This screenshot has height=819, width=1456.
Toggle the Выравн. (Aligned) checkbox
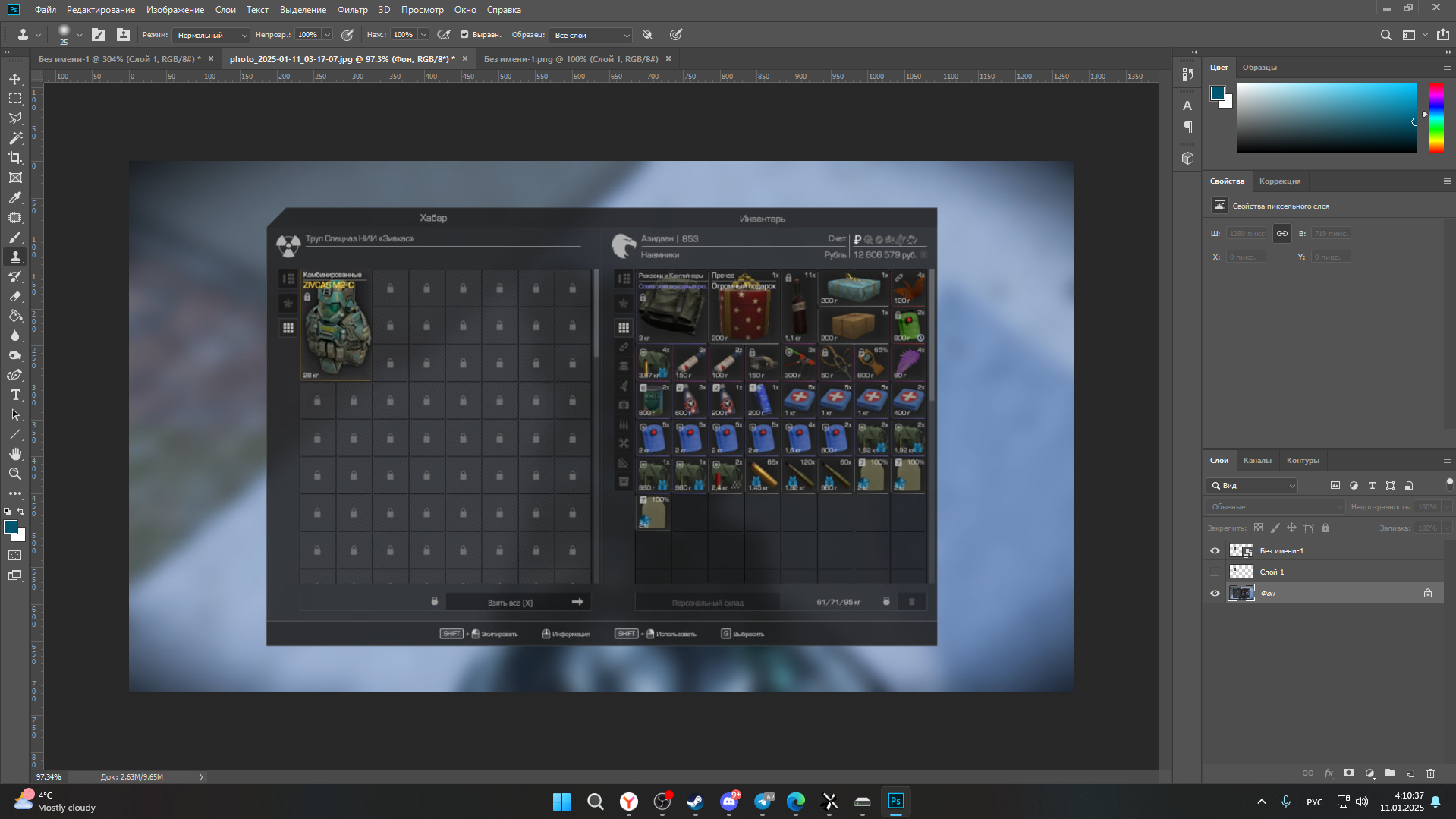[464, 35]
